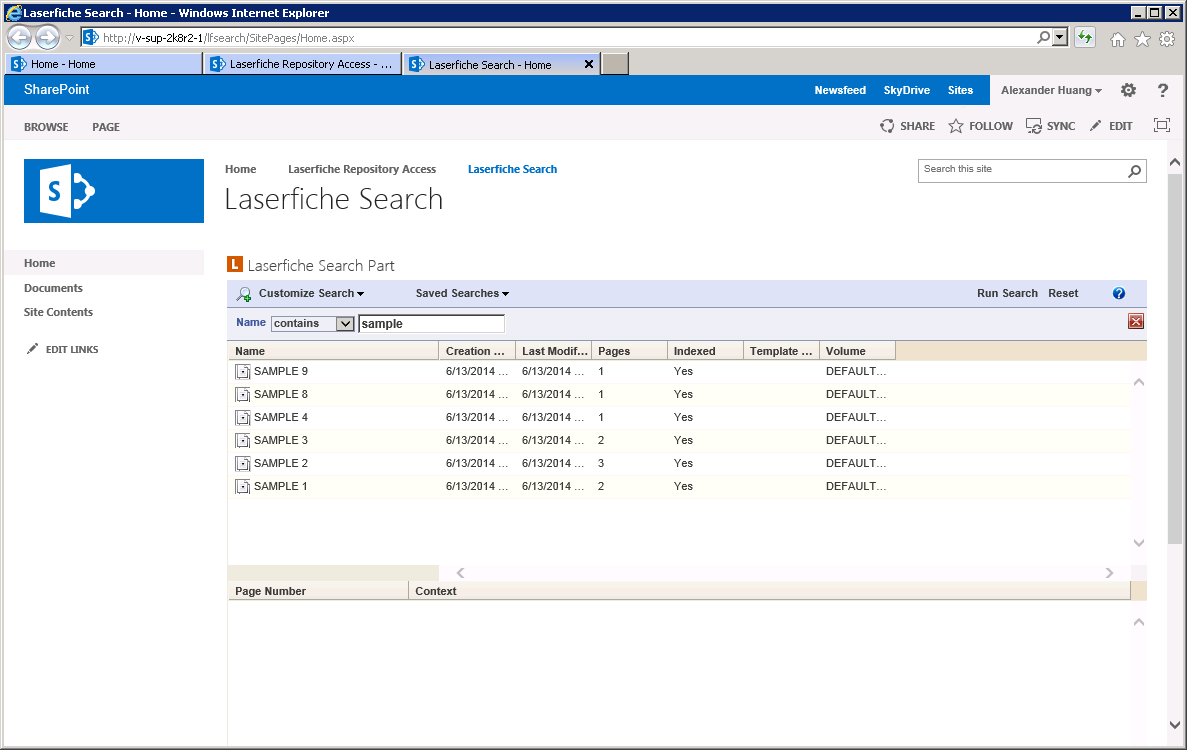
Task: Click the SHARE page button
Action: pyautogui.click(x=908, y=126)
